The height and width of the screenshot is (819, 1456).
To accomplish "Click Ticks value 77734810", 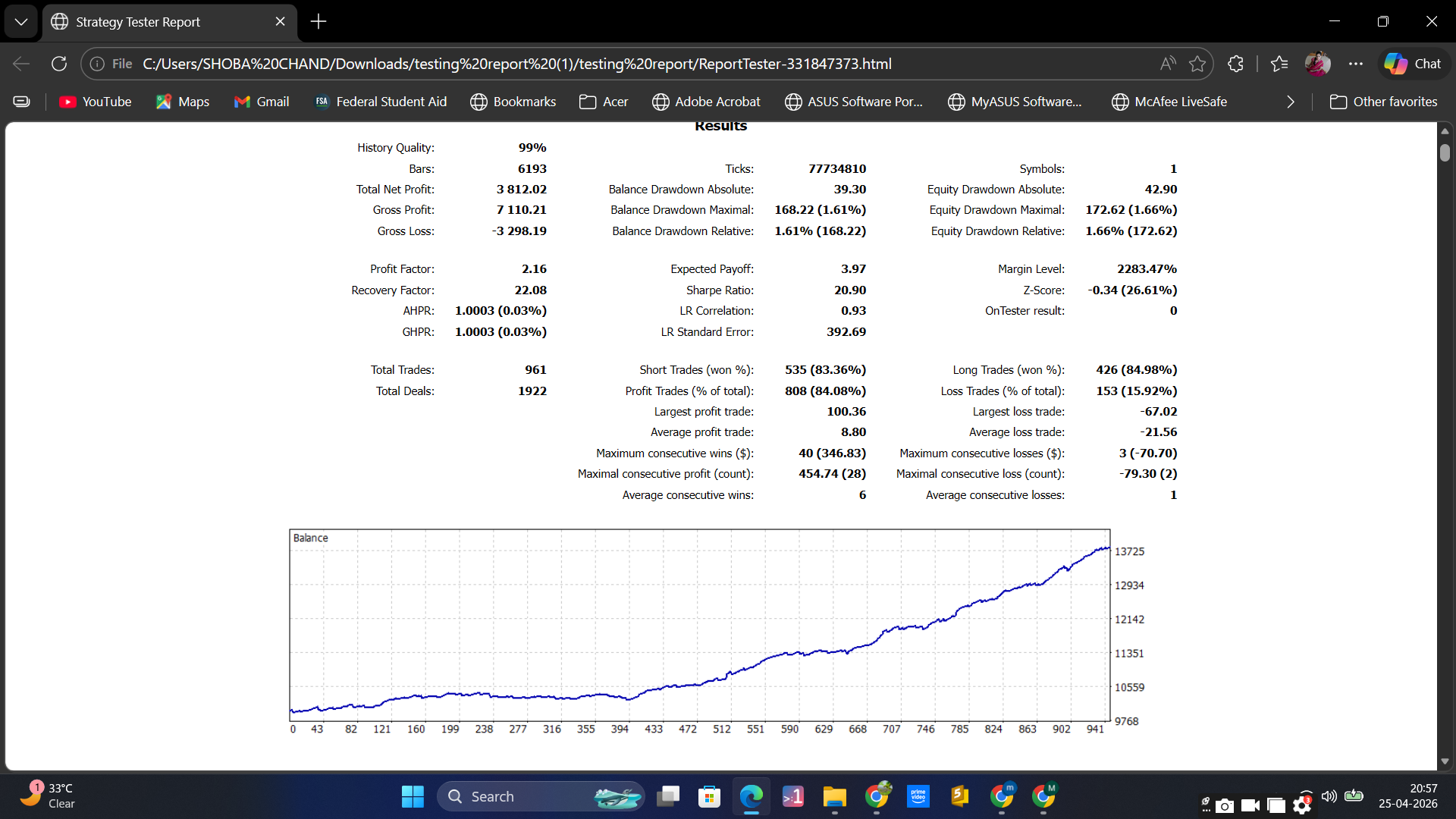I will [837, 169].
